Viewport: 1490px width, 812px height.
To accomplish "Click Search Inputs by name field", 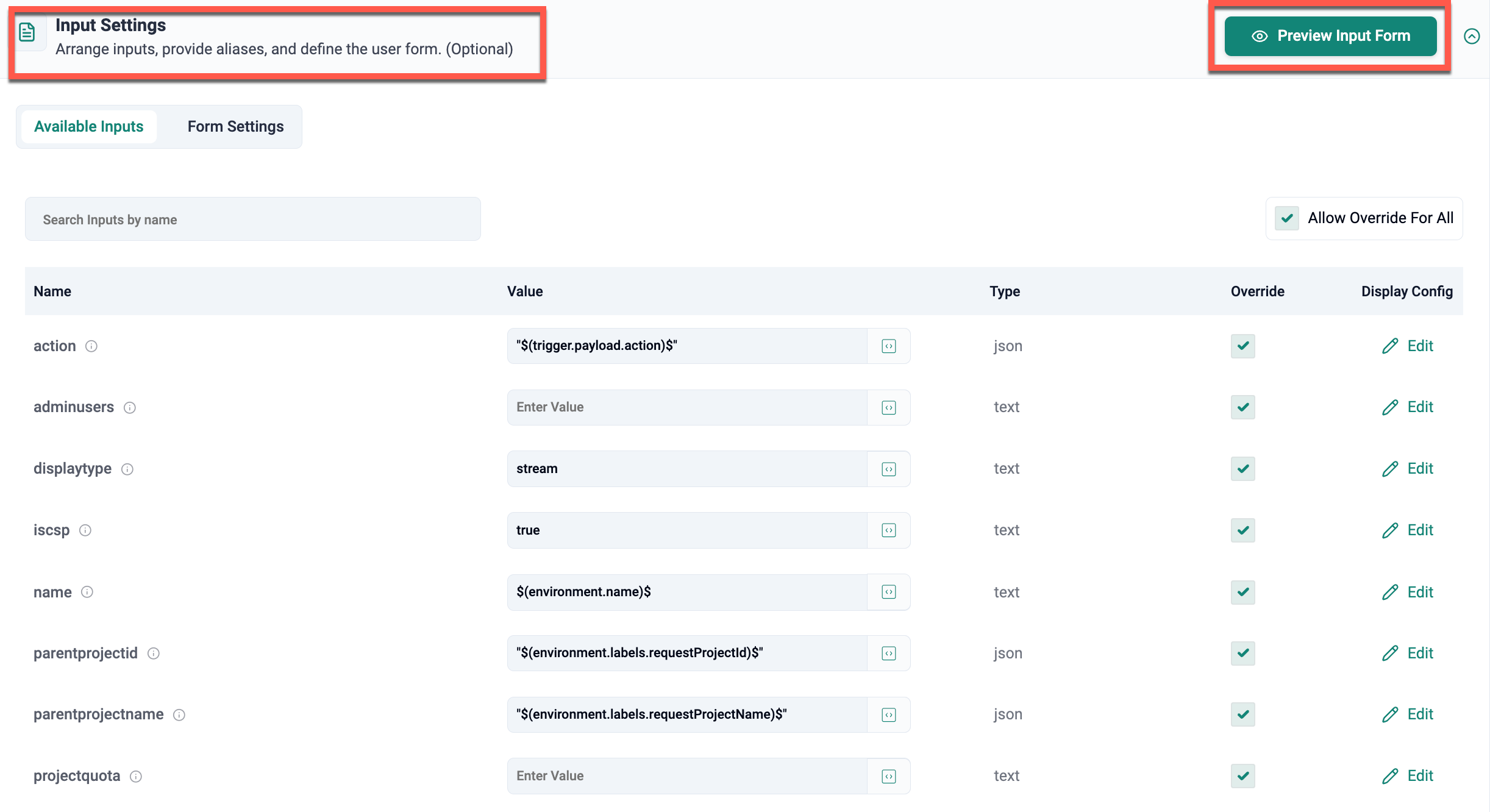I will pos(252,219).
